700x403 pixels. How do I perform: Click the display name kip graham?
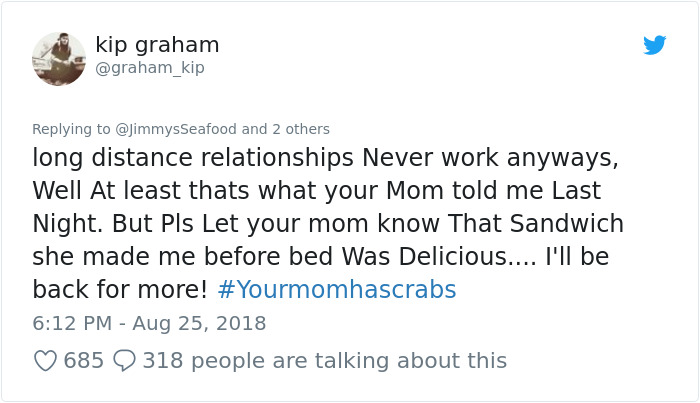pos(157,45)
